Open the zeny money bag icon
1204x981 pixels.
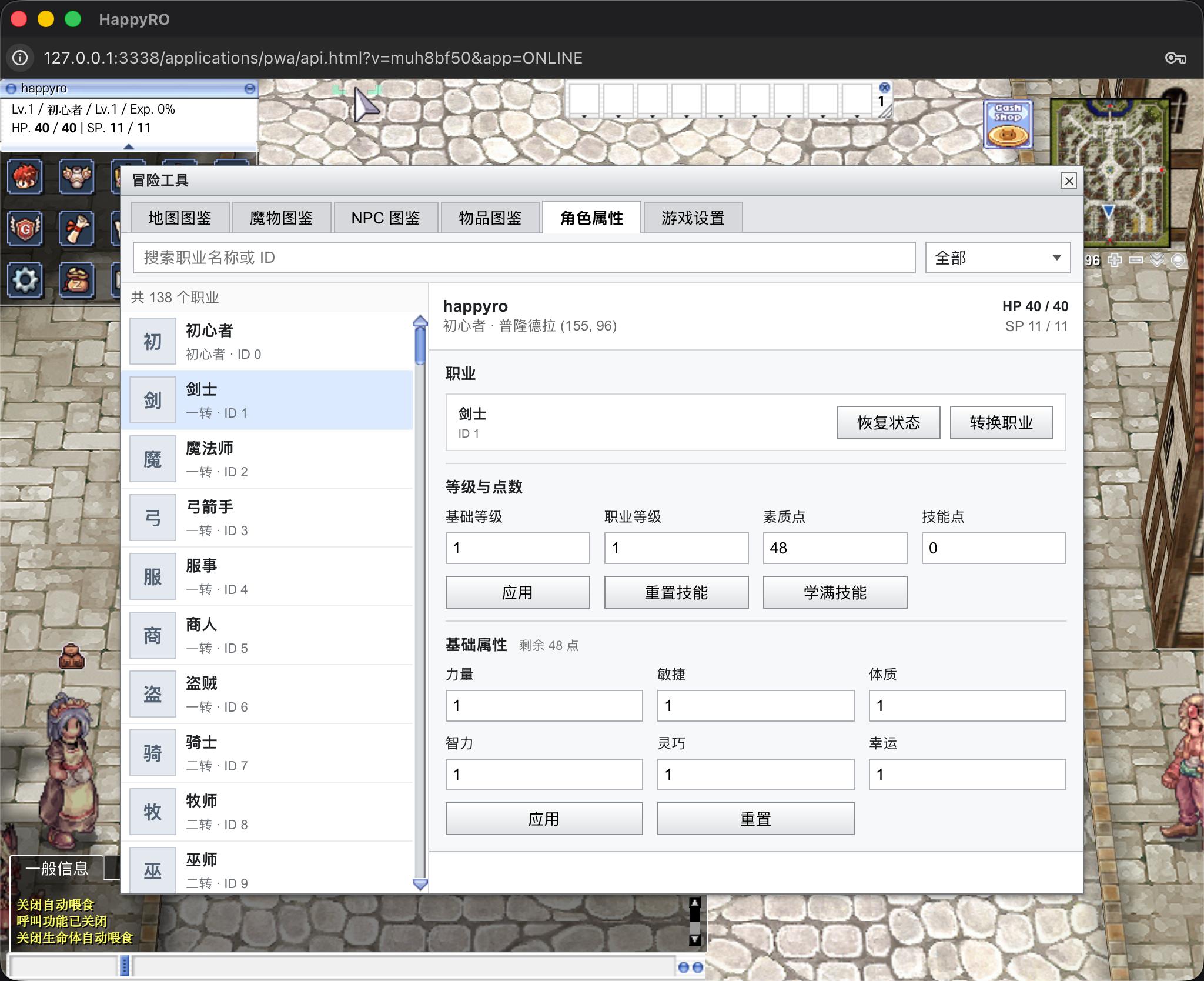click(x=76, y=280)
